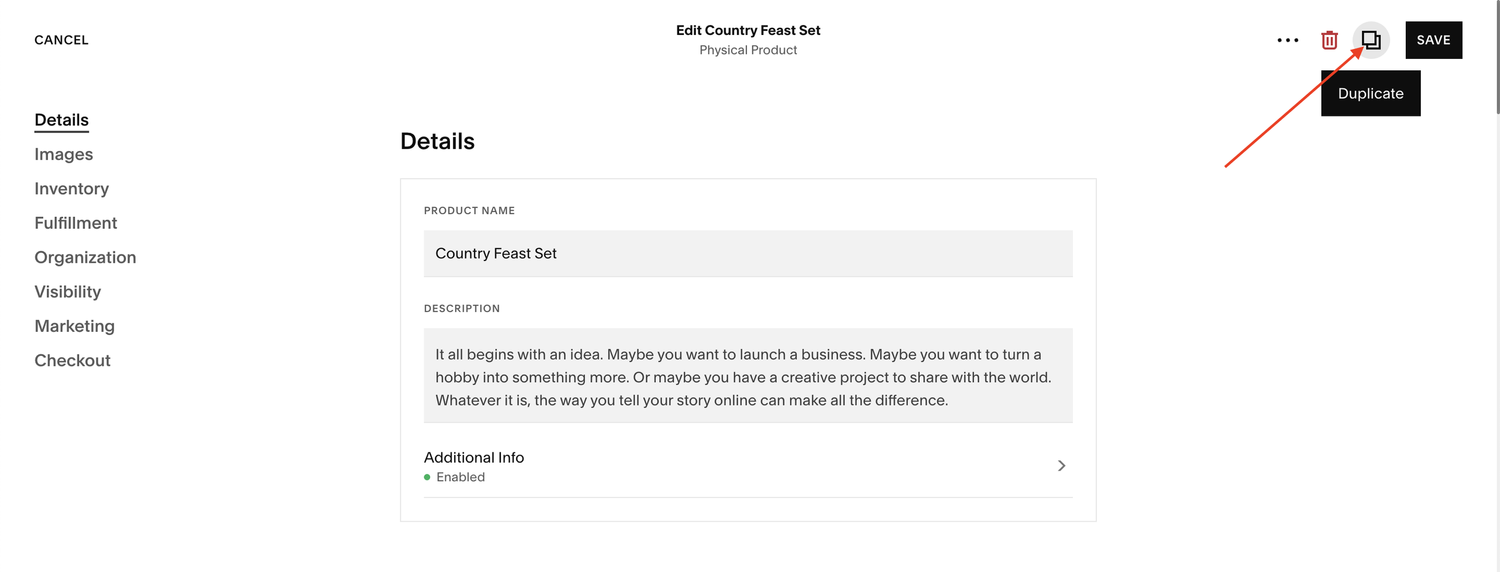Go to the Fulfillment section
This screenshot has width=1500, height=572.
(75, 223)
